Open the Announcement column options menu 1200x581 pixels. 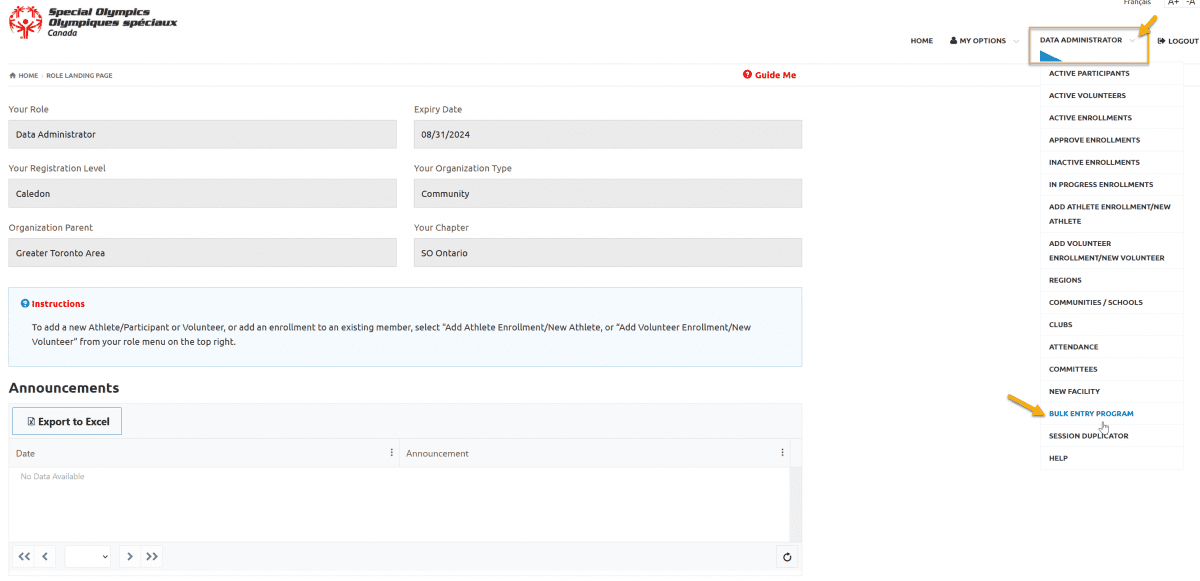(x=782, y=452)
